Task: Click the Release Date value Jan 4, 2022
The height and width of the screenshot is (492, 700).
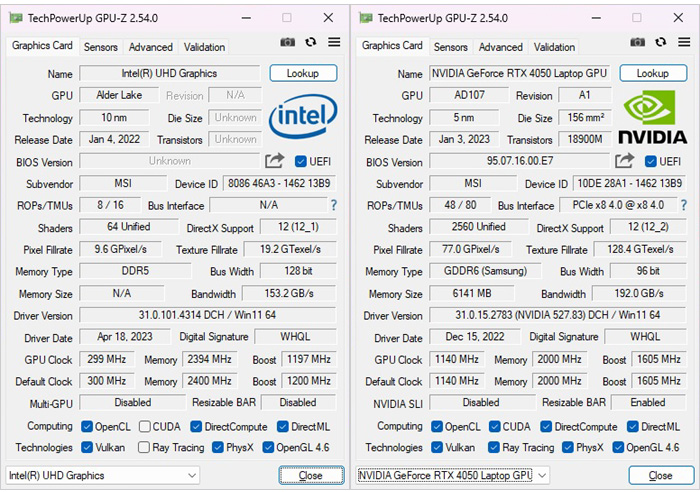Action: pos(114,139)
